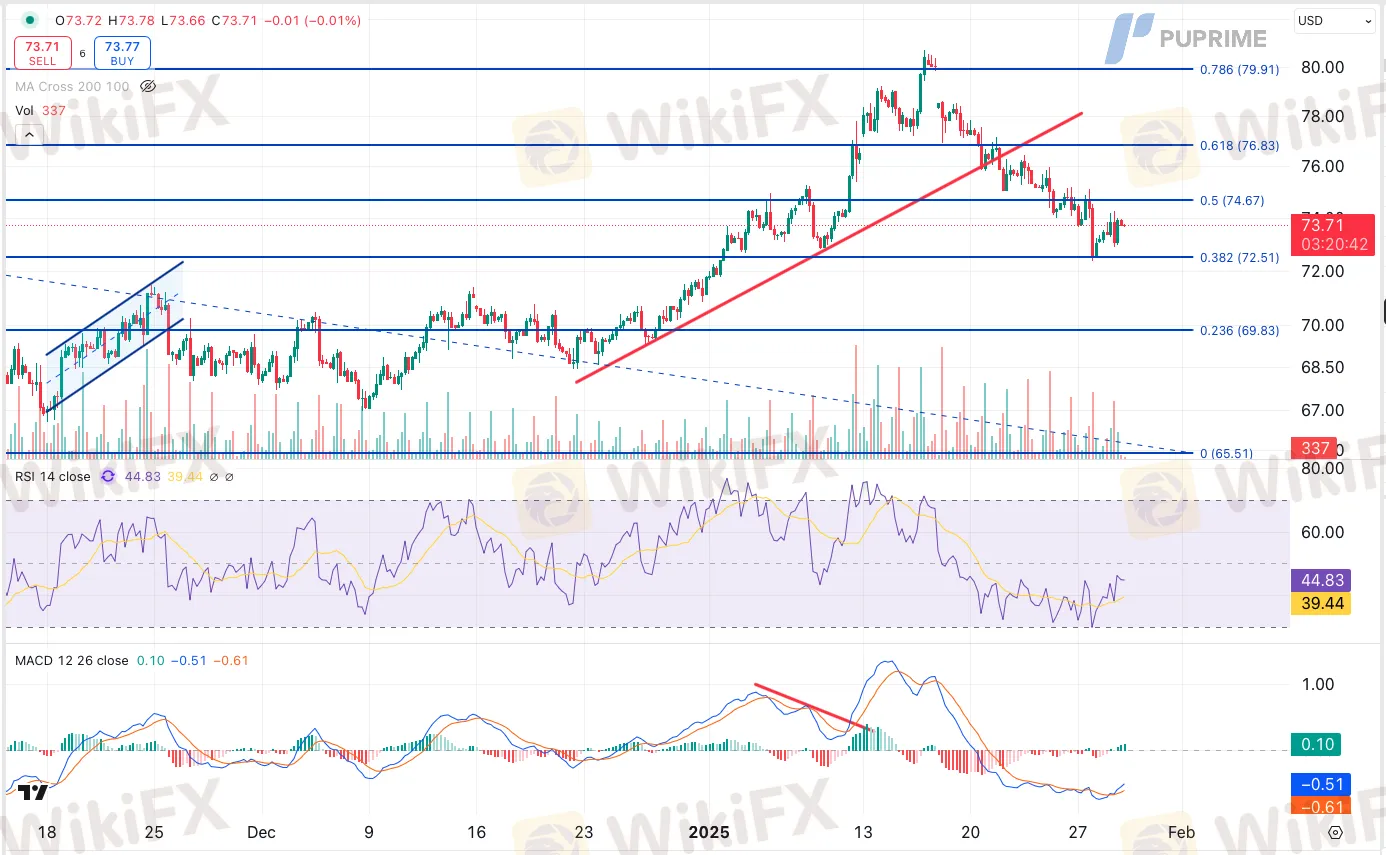Click the 0.236 (69.83) Fibonacci label

click(1239, 331)
